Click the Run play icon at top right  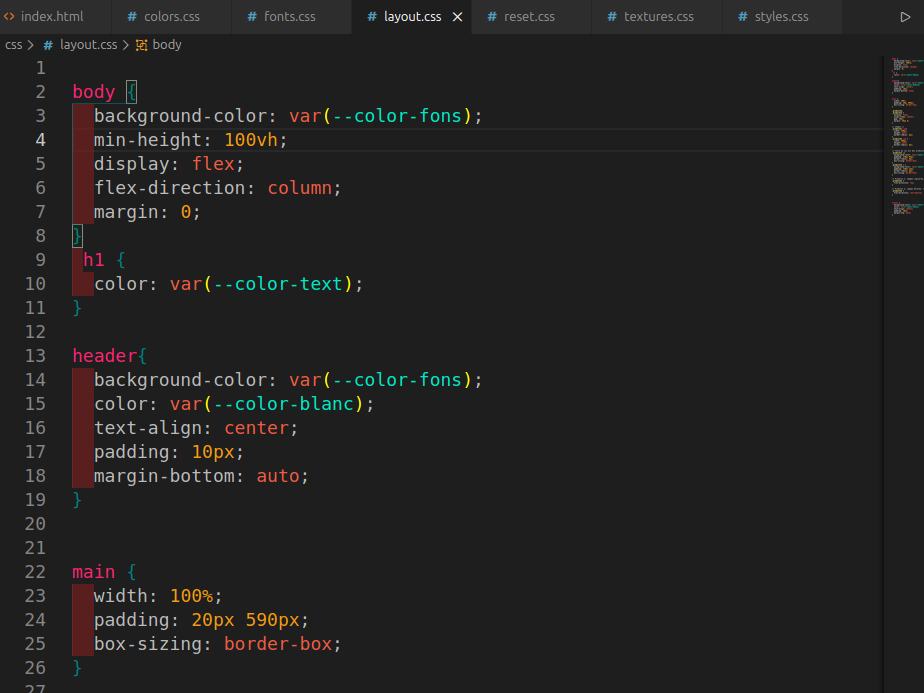pos(905,17)
